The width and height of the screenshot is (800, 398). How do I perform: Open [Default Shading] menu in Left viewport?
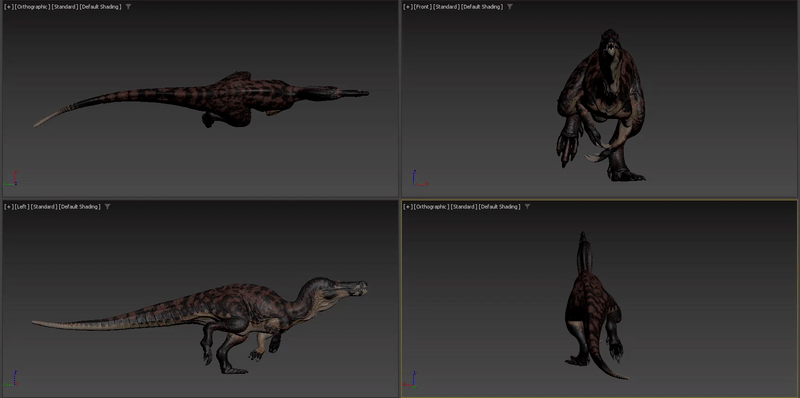(79, 207)
